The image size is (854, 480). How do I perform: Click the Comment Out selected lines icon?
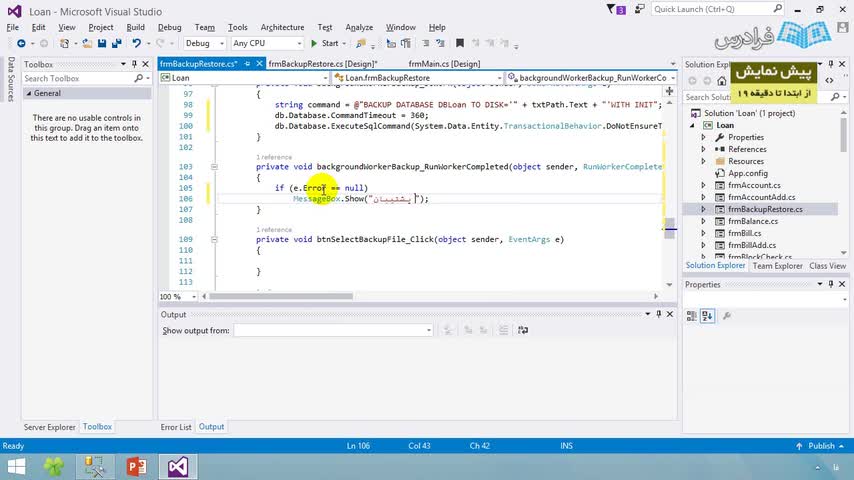pyautogui.click(x=425, y=43)
